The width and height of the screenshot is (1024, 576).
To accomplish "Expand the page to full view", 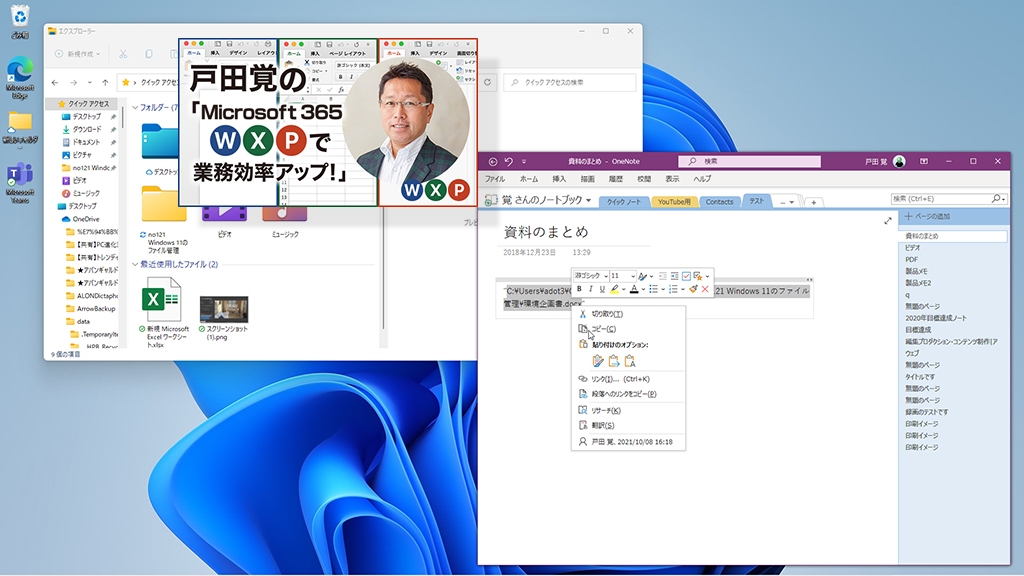I will 888,221.
